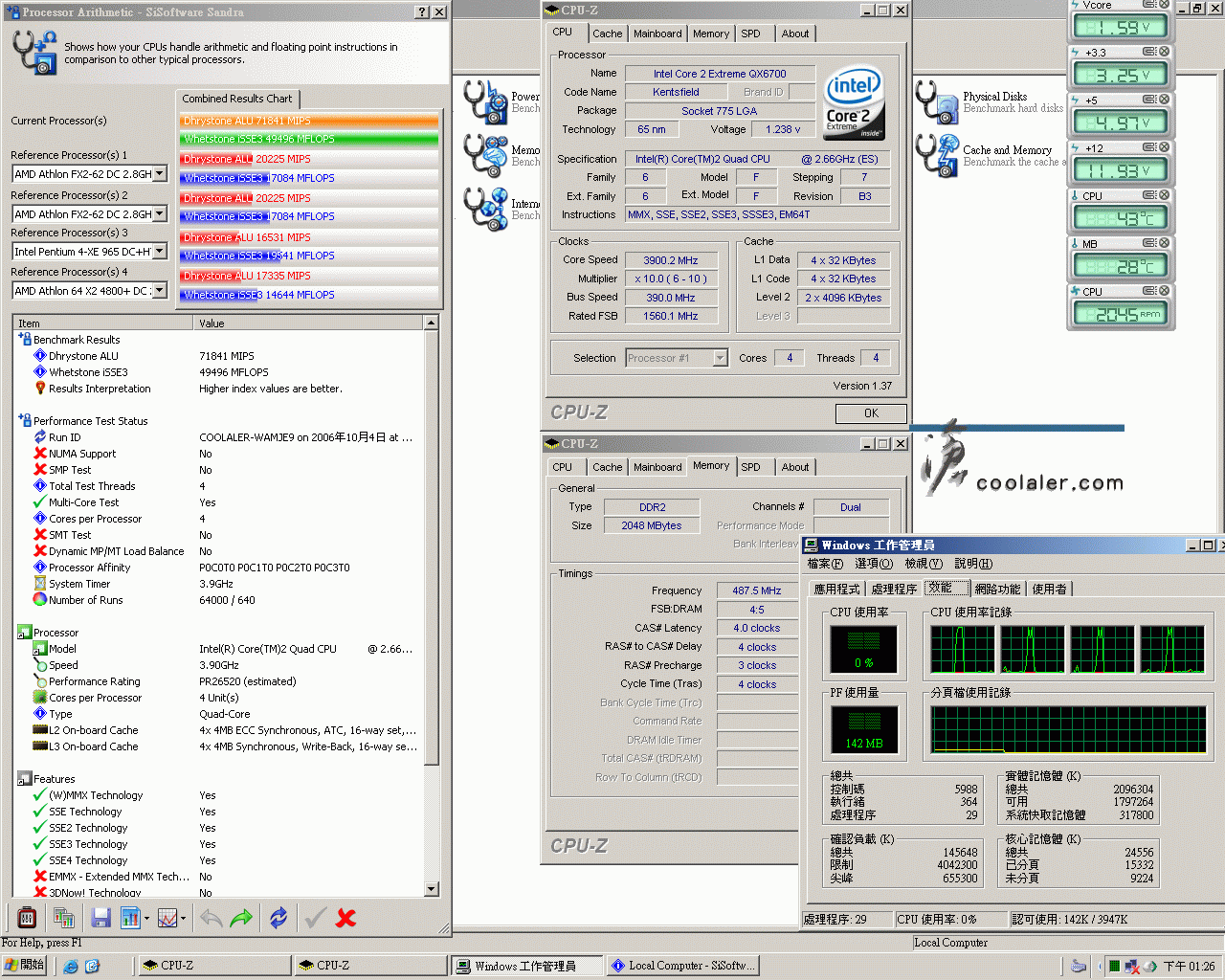Switch to Mainboard tab in top CPU-Z window
The image size is (1225, 980).
657,33
